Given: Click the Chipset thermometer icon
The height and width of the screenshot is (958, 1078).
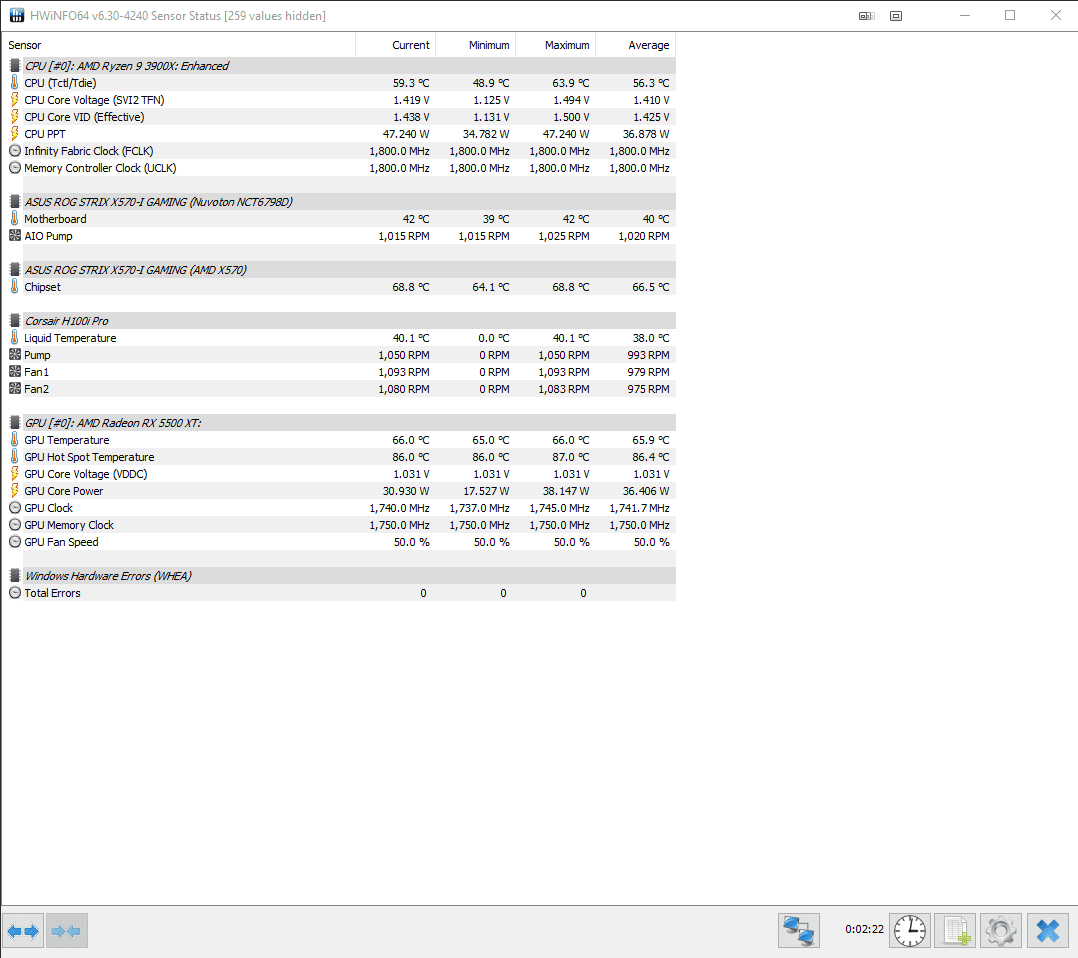Looking at the screenshot, I should (14, 287).
